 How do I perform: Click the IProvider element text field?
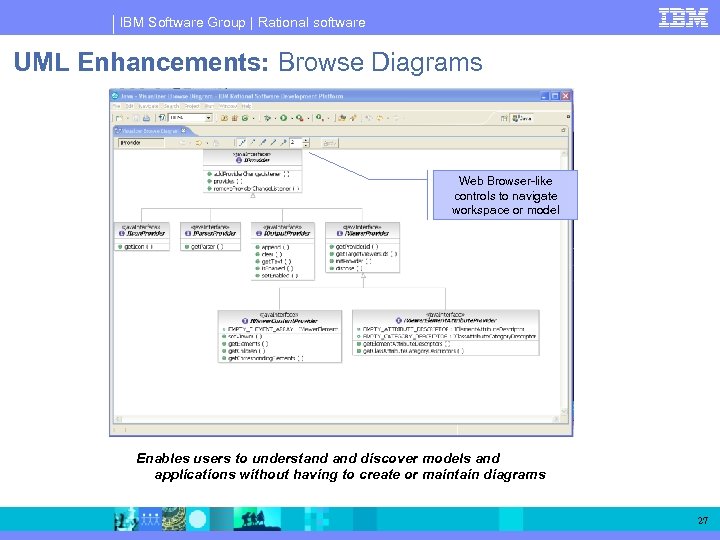tap(141, 143)
